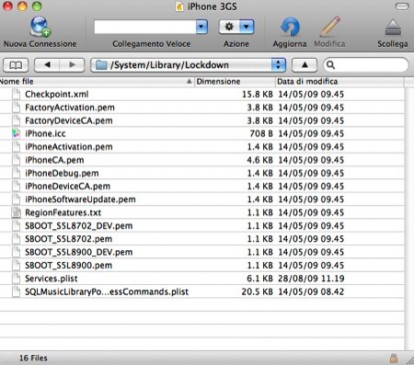This screenshot has width=414, height=365.
Task: Click the 708 B size value
Action: coord(261,134)
